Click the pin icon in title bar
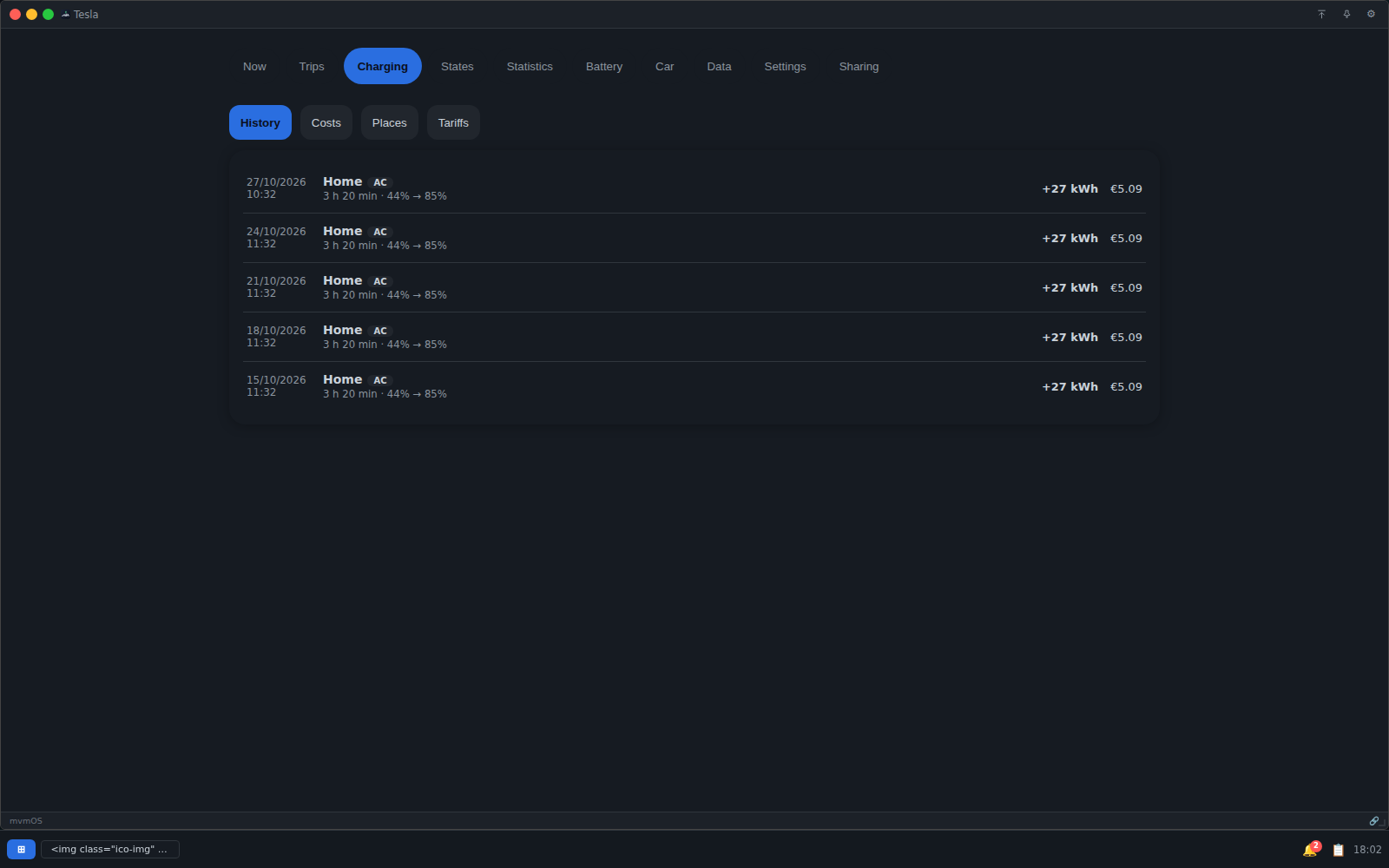1389x868 pixels. tap(1346, 14)
